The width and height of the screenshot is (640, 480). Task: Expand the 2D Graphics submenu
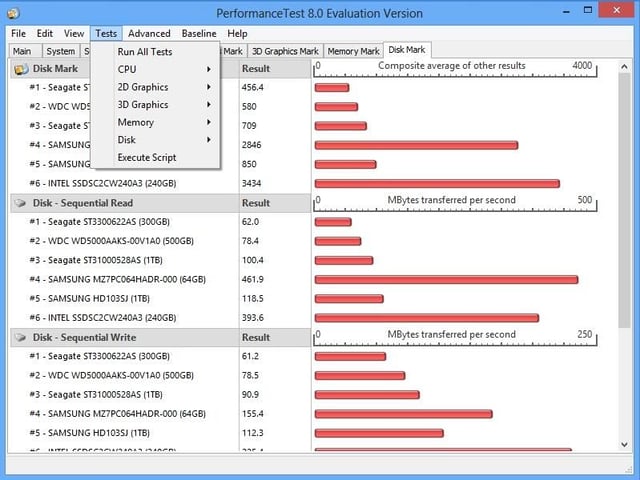click(x=156, y=87)
